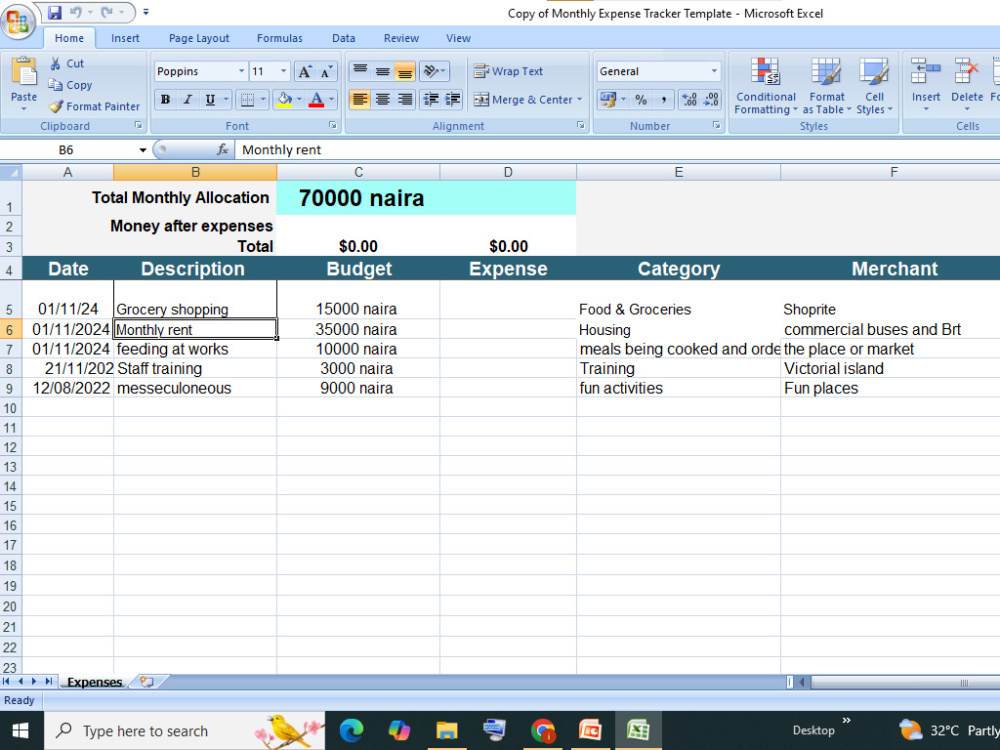1000x750 pixels.
Task: Apply accounting number format
Action: click(x=608, y=99)
